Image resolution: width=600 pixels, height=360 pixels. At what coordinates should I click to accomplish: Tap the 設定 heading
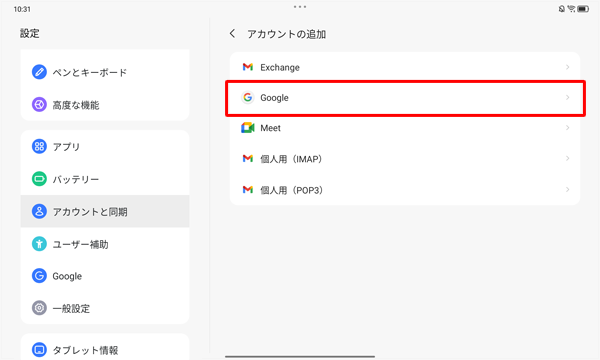(x=29, y=33)
